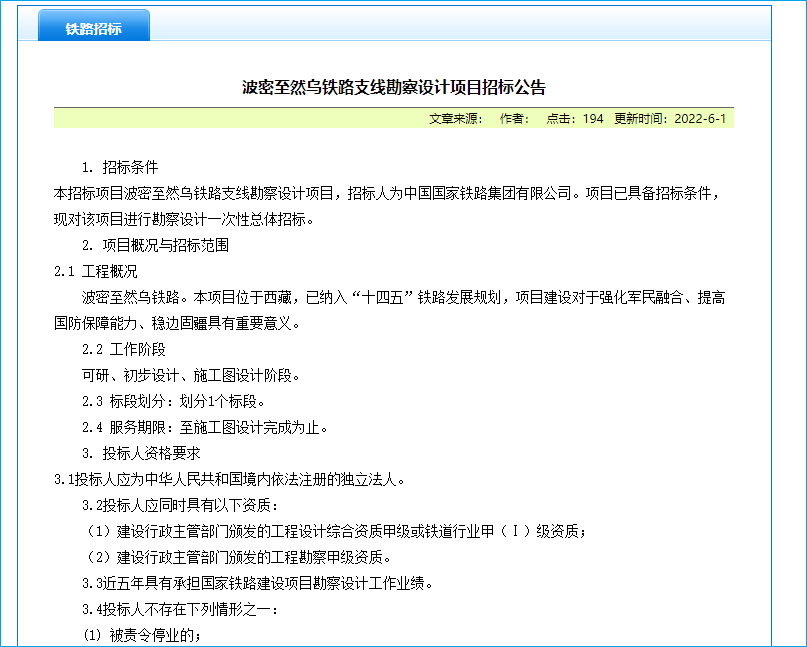This screenshot has height=647, width=807.
Task: Click the 文章来源 label in info bar
Action: click(x=457, y=119)
